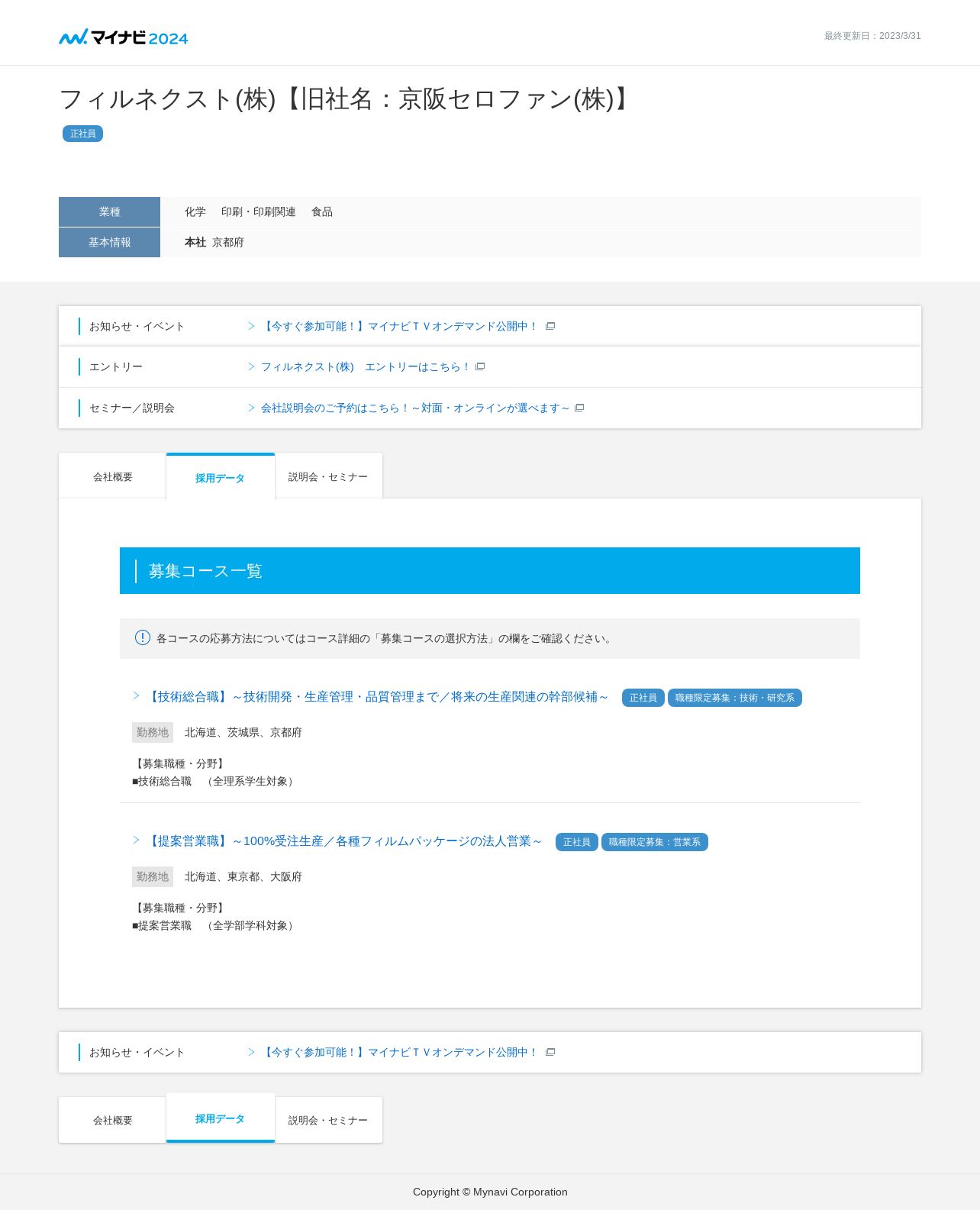
Task: Open bottom 説明会・セミナー tab
Action: (328, 1120)
